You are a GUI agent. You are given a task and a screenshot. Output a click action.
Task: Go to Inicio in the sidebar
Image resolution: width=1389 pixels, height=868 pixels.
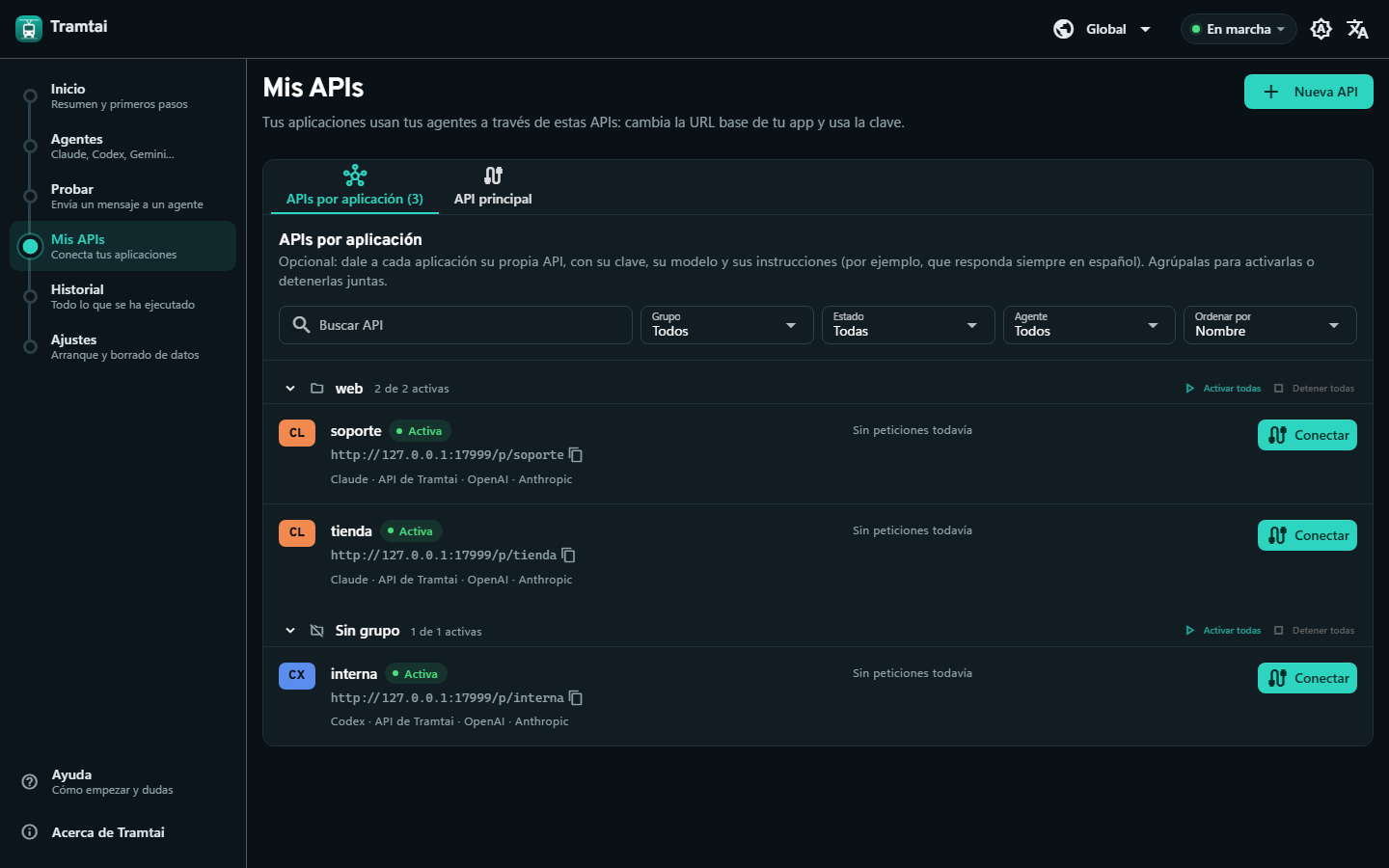pos(123,95)
